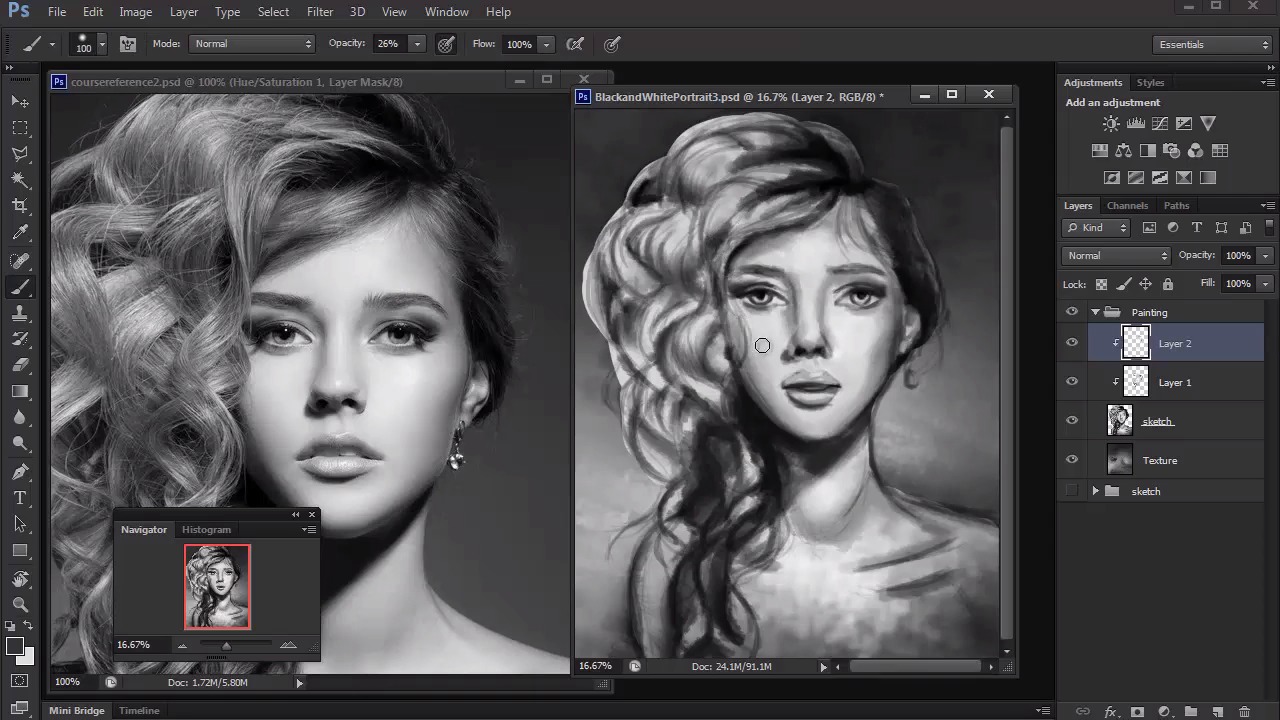
Task: Open the File menu
Action: pos(57,12)
